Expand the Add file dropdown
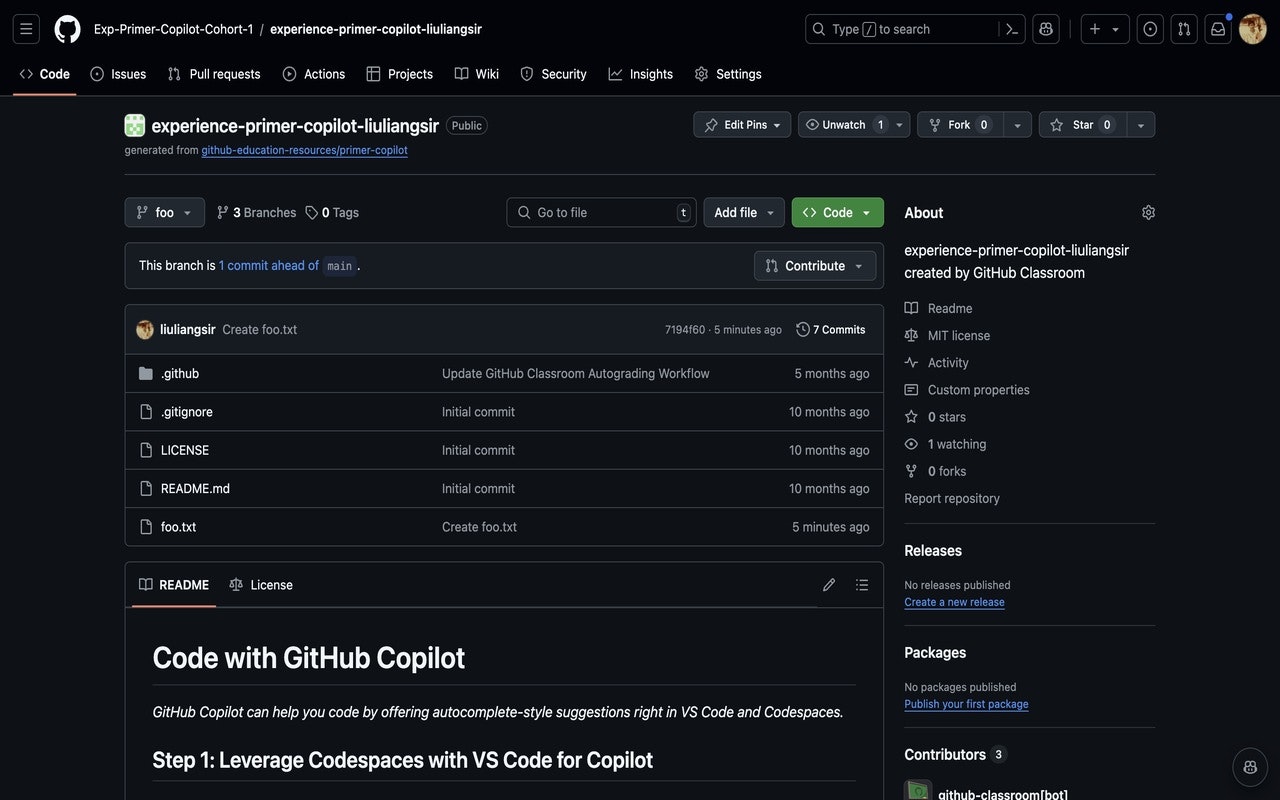The width and height of the screenshot is (1280, 800). [x=745, y=212]
